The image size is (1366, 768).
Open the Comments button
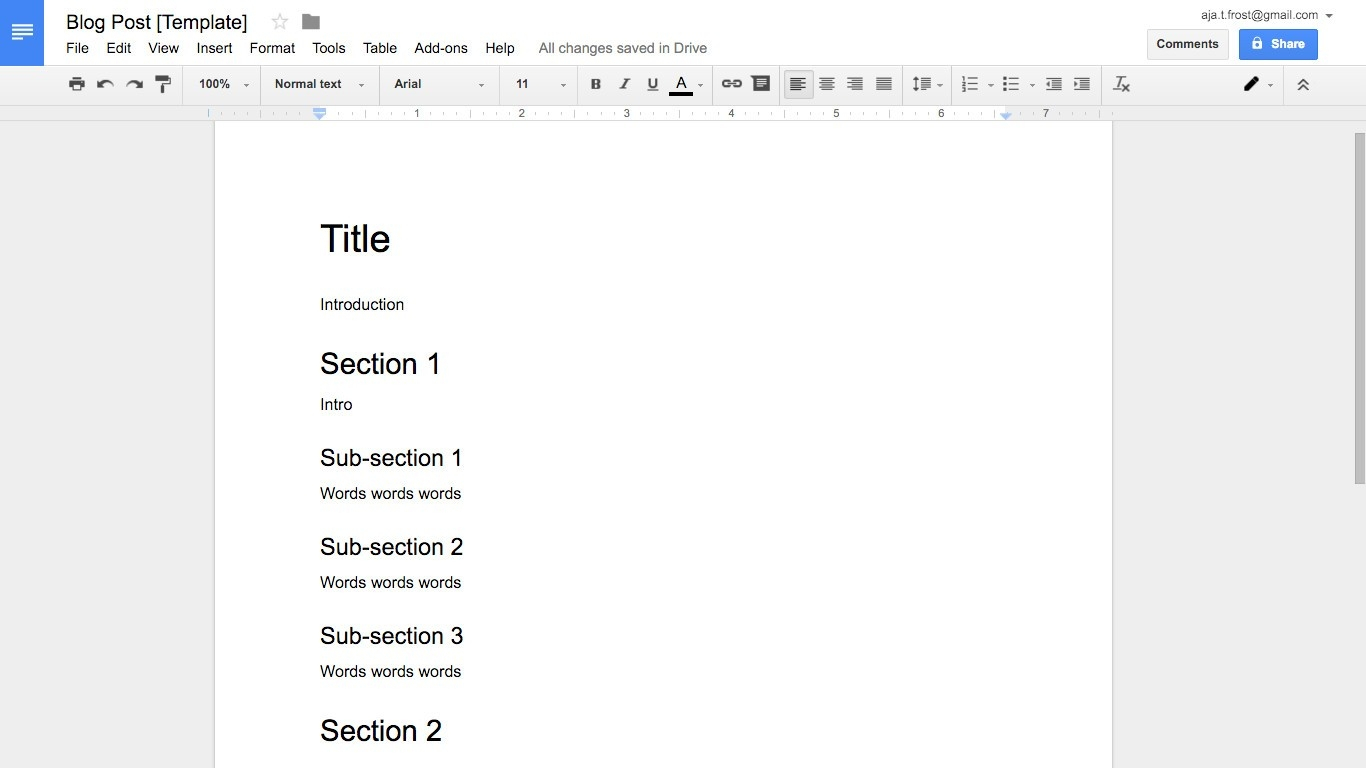[x=1187, y=44]
